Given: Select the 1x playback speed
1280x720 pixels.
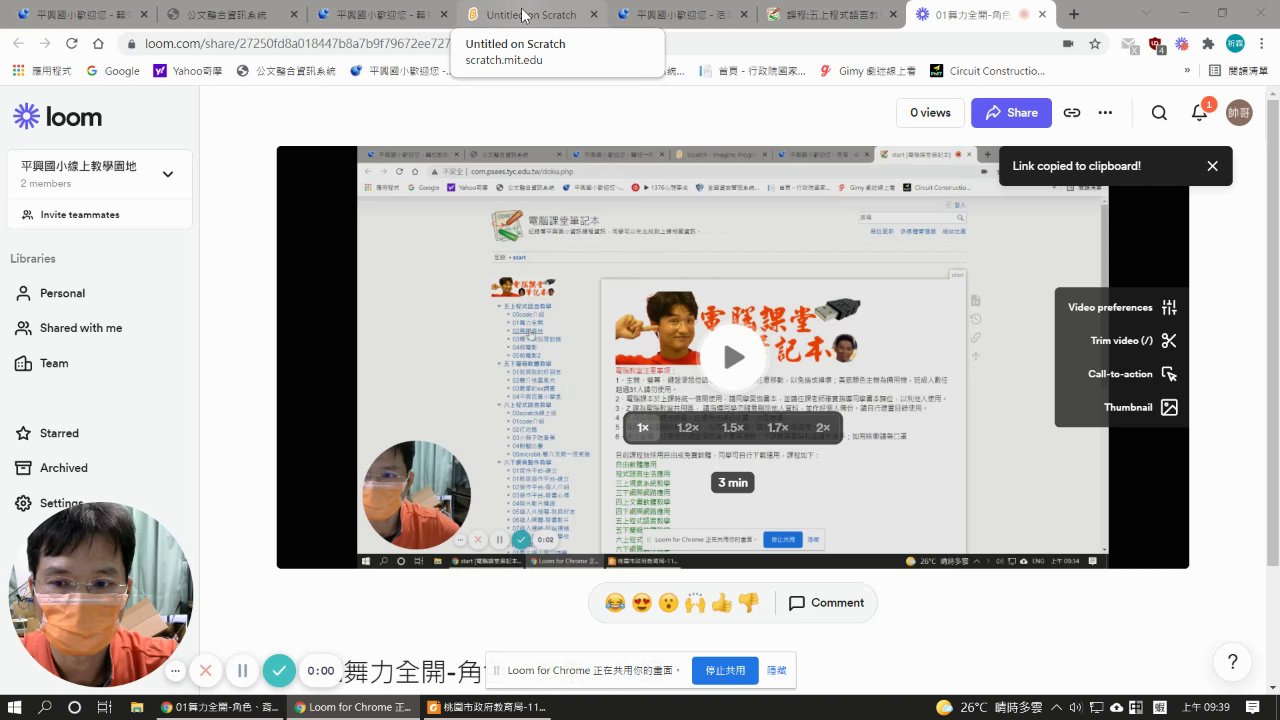Looking at the screenshot, I should (643, 428).
